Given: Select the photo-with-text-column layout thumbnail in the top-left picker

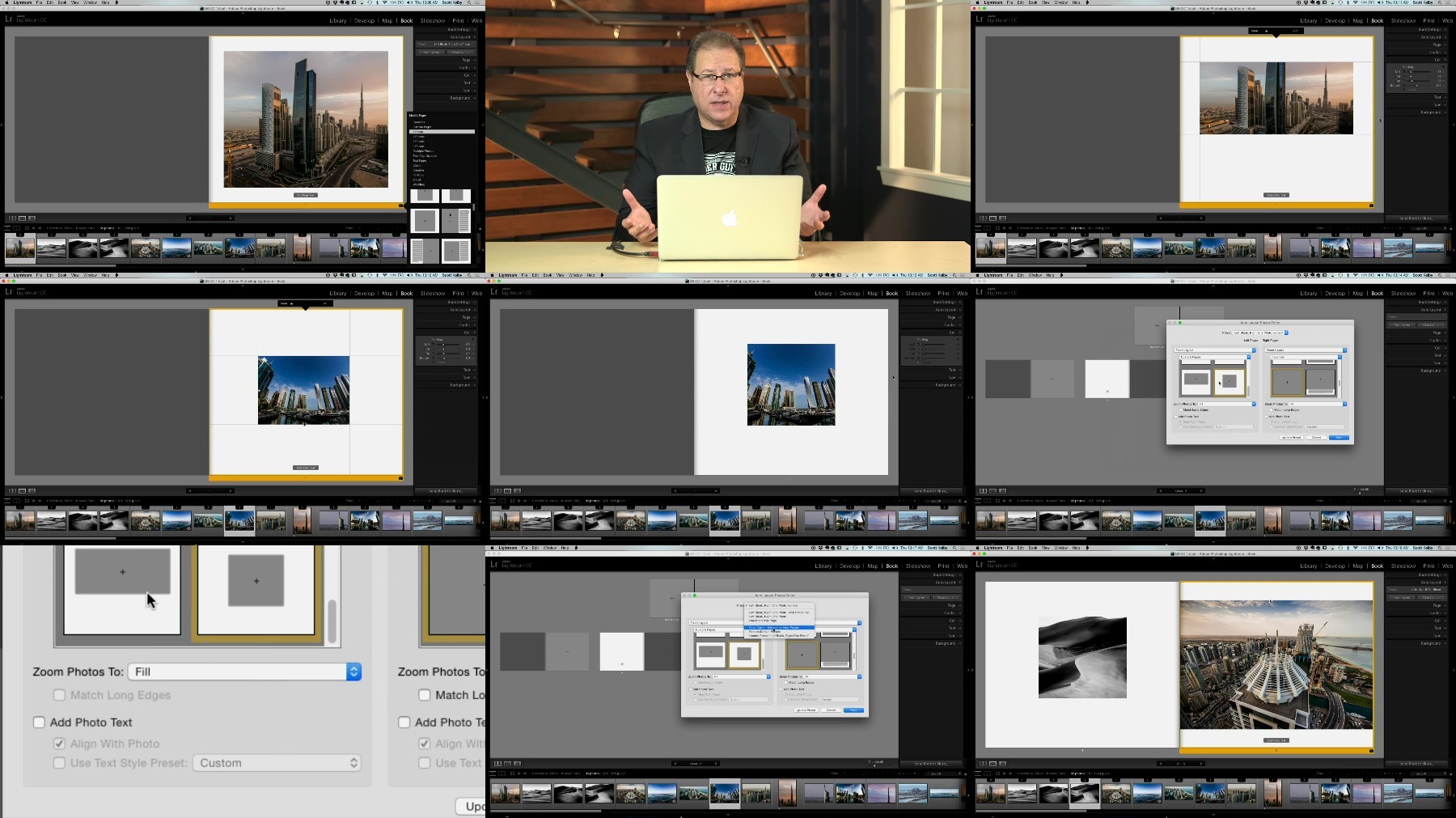Looking at the screenshot, I should click(x=455, y=220).
